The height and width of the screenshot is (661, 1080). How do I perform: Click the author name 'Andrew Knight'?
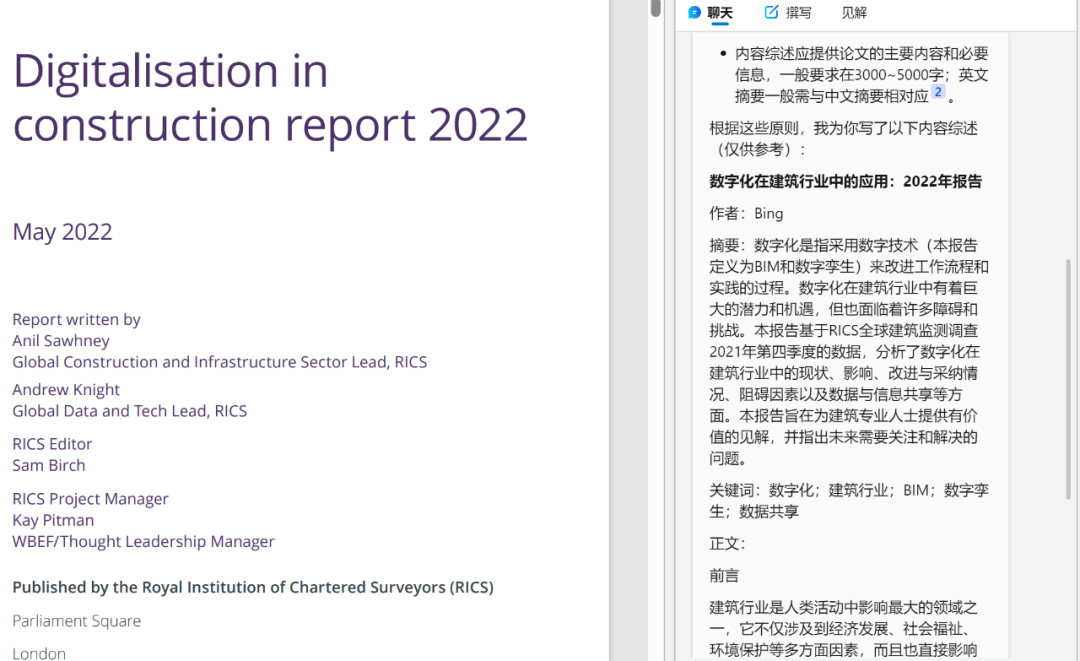click(66, 390)
